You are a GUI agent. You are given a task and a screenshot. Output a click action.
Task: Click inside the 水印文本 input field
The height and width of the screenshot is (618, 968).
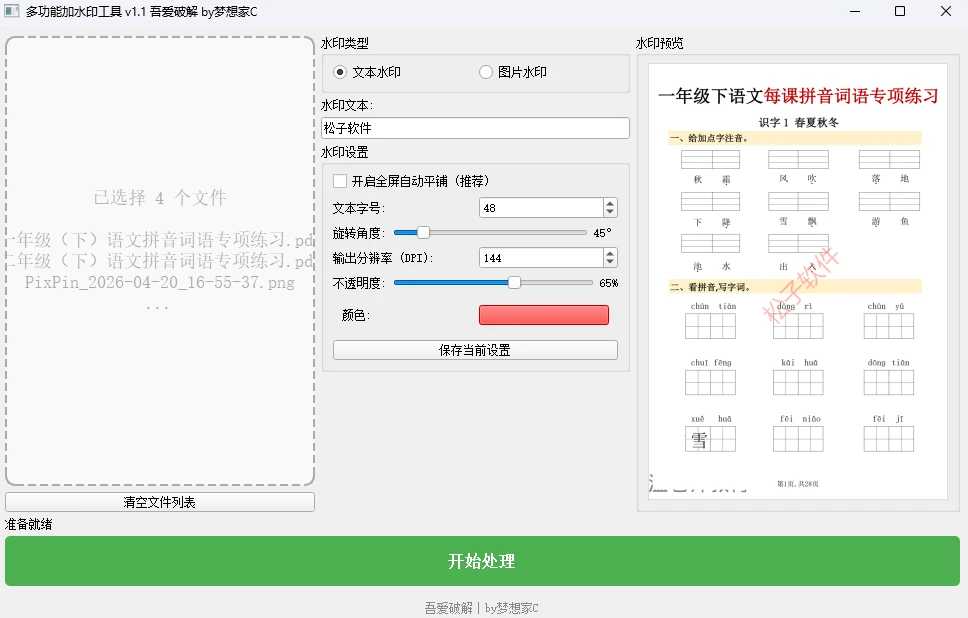[x=477, y=127]
